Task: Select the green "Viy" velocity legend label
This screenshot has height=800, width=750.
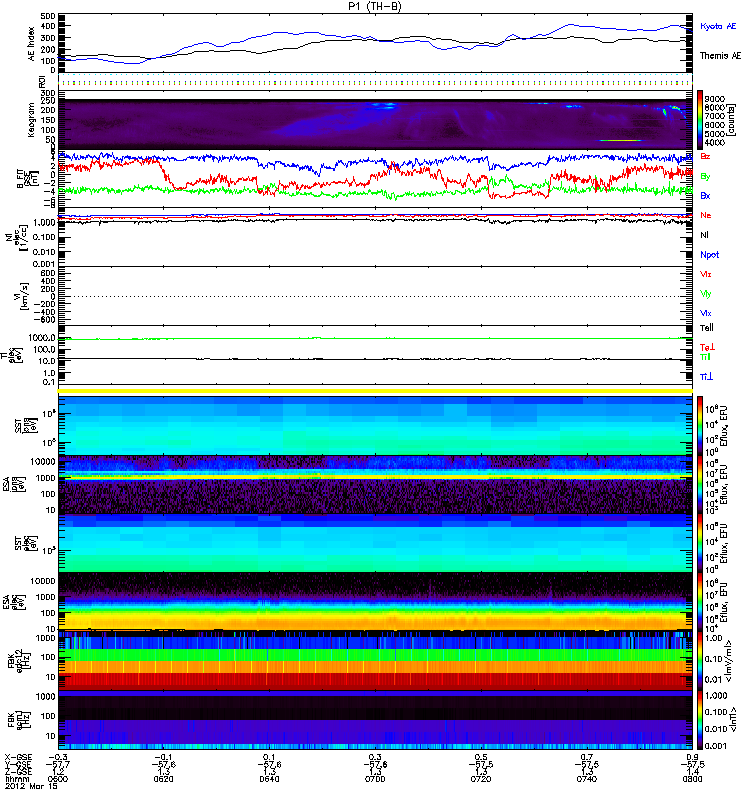Action: tap(705, 294)
